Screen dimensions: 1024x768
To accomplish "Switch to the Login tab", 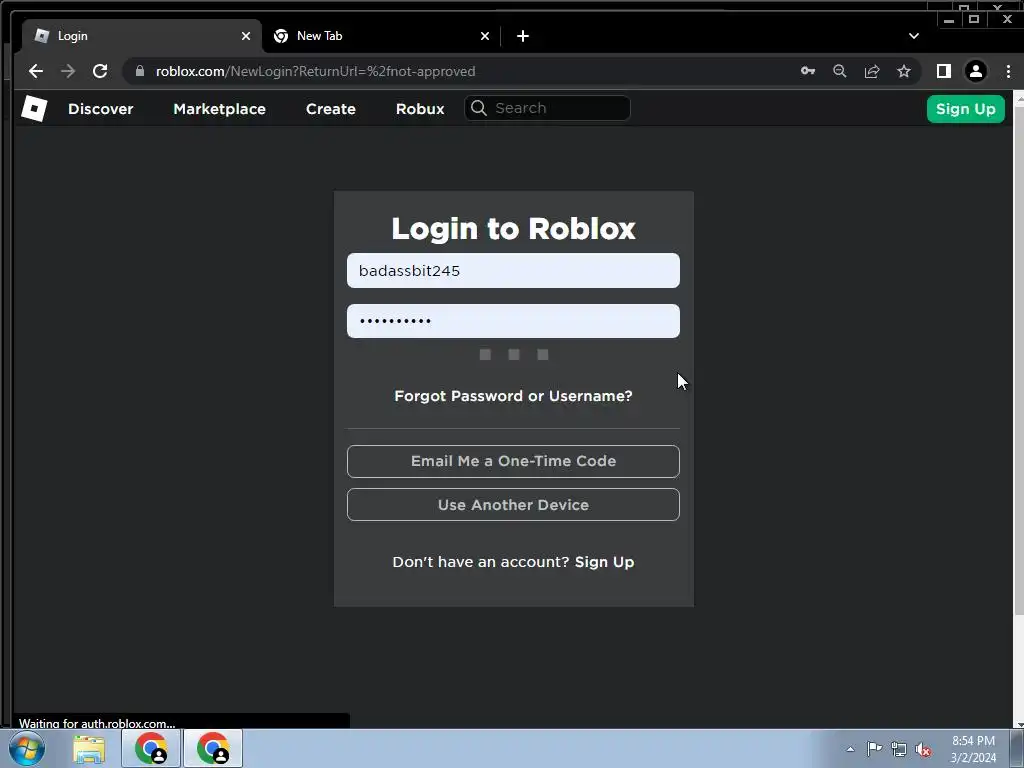I will pyautogui.click(x=142, y=36).
